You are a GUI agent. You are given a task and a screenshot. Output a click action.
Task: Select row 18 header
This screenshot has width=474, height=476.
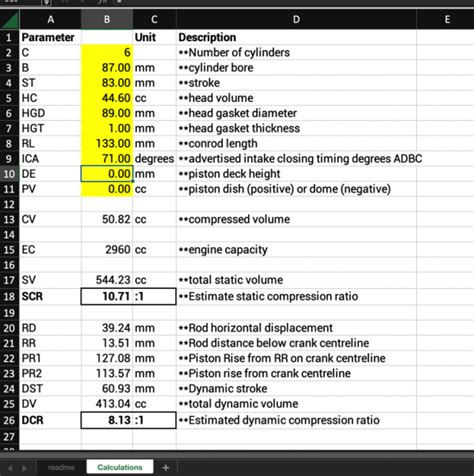tap(9, 296)
